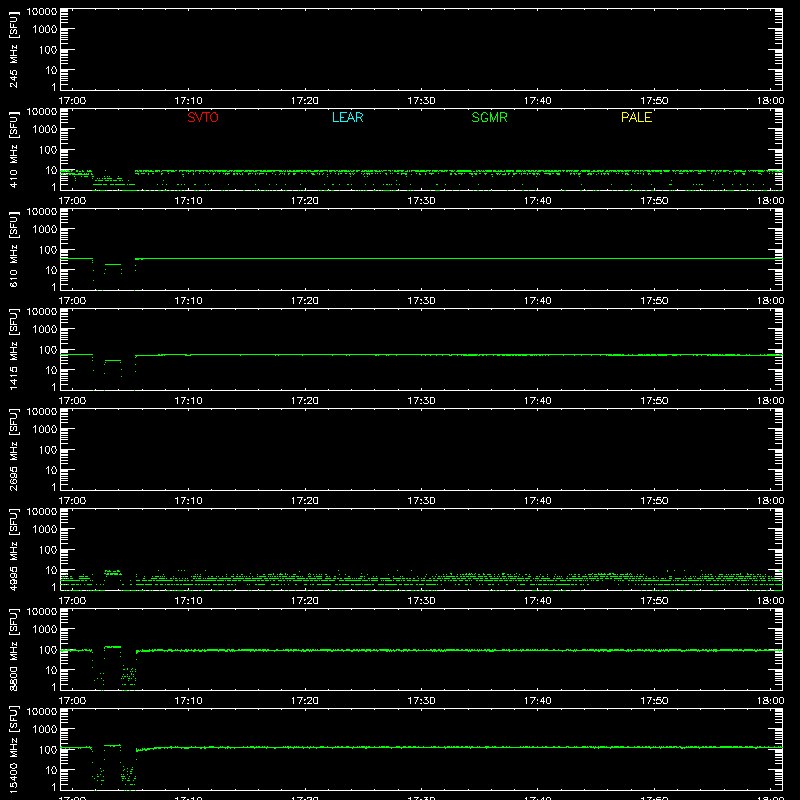Select the 1415 MHz [SFU] axis title
Screen dimensions: 800x800
(x=14, y=349)
